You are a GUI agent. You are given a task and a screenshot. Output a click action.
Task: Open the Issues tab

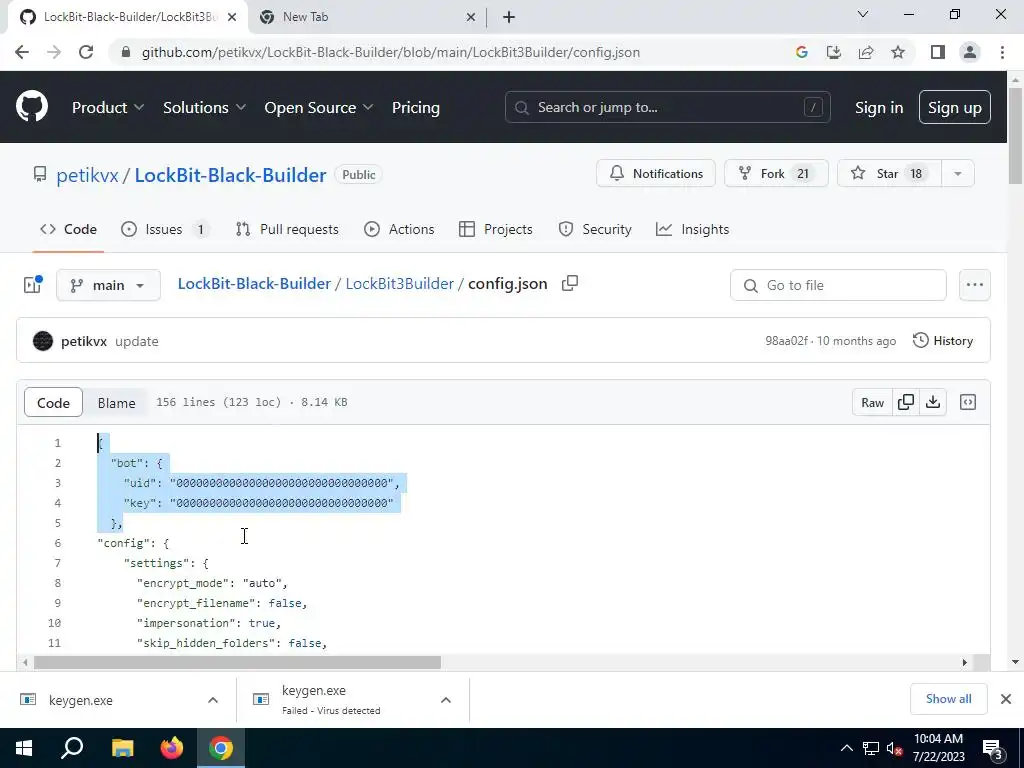[165, 229]
